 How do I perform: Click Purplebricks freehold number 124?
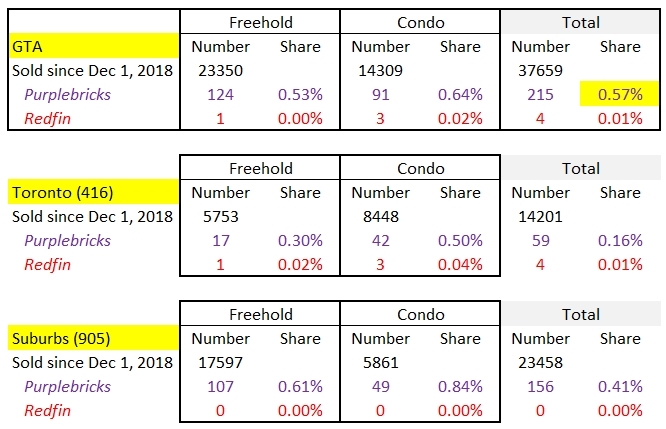(x=213, y=95)
